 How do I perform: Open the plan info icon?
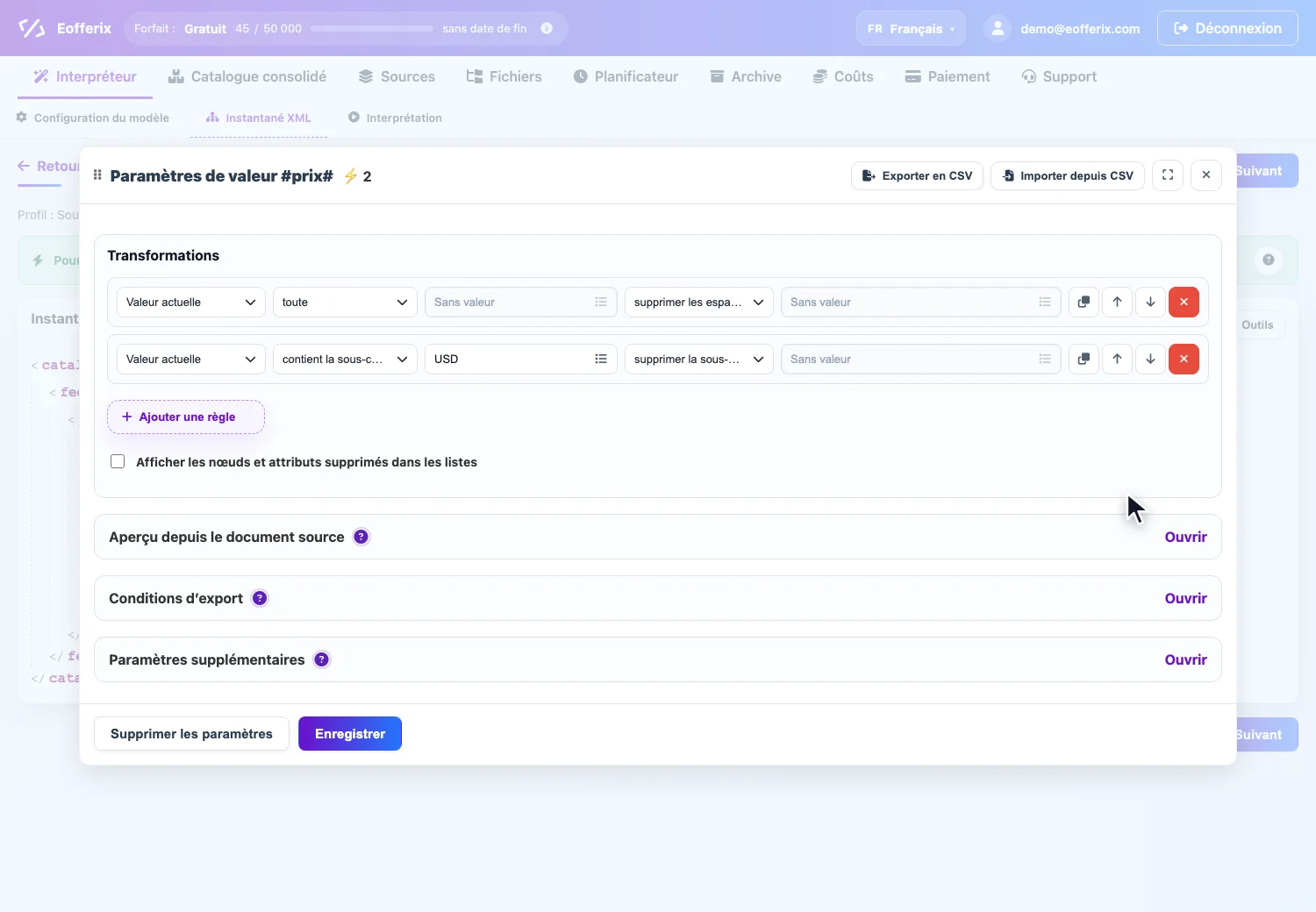click(x=547, y=28)
